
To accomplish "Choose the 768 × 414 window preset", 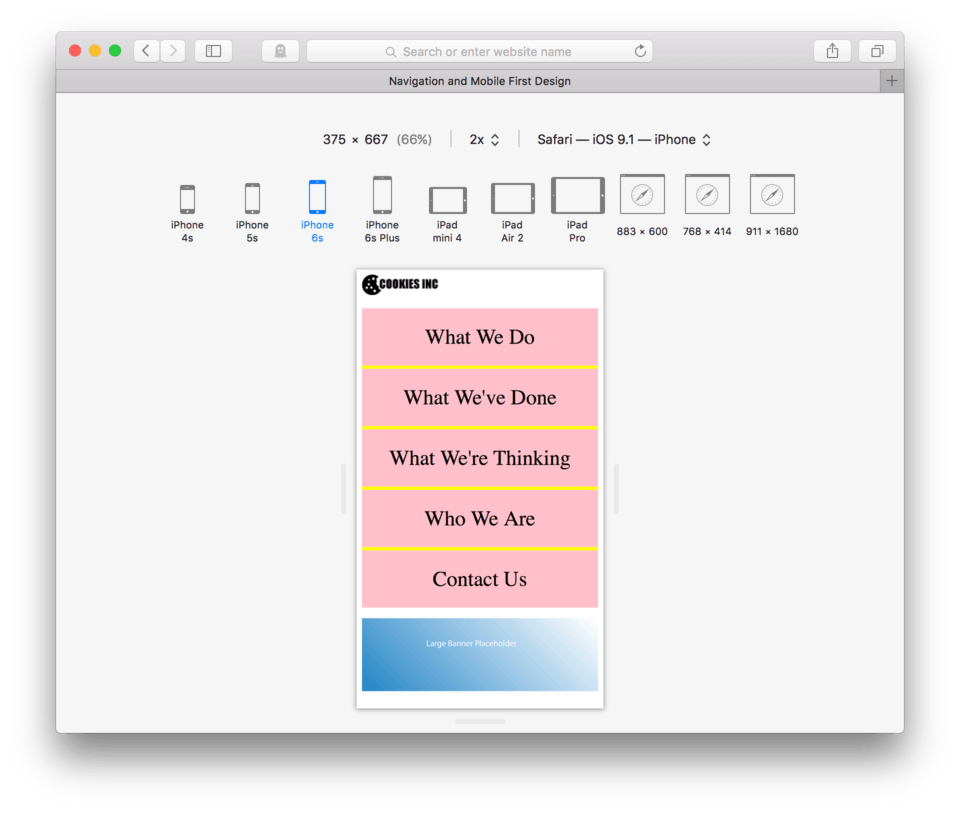I will pos(707,206).
